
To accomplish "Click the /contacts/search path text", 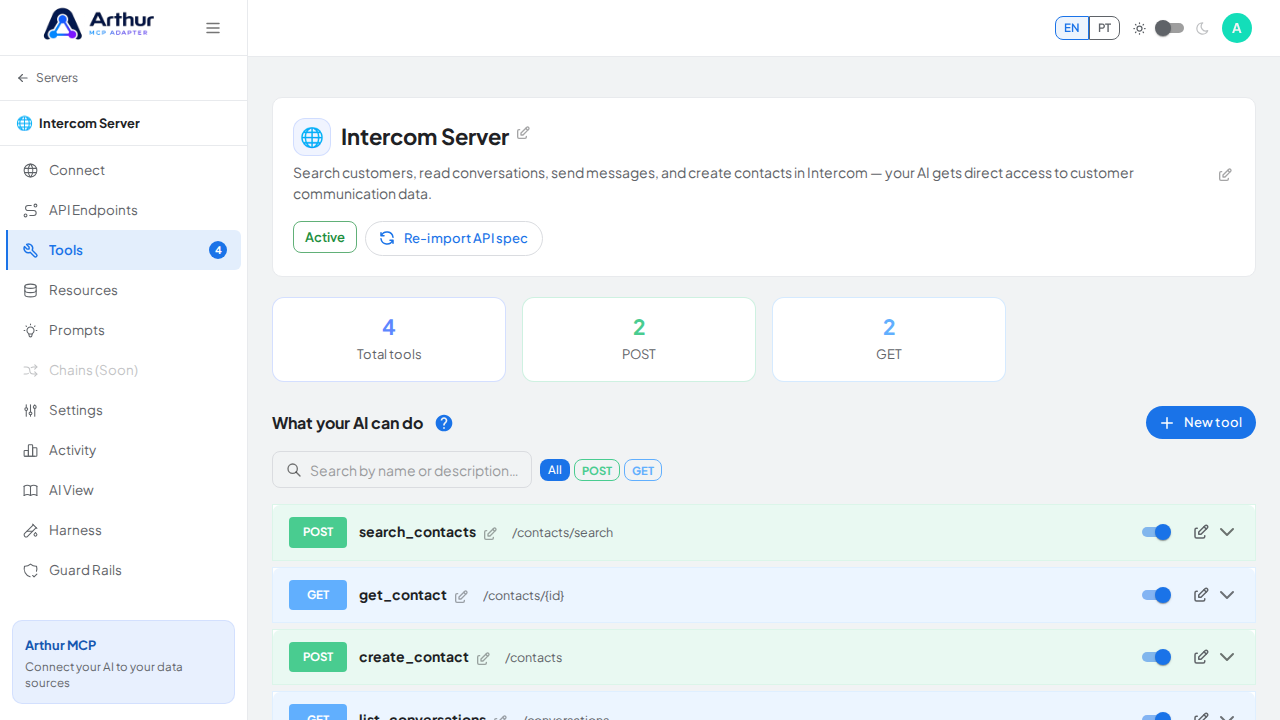I will (562, 533).
